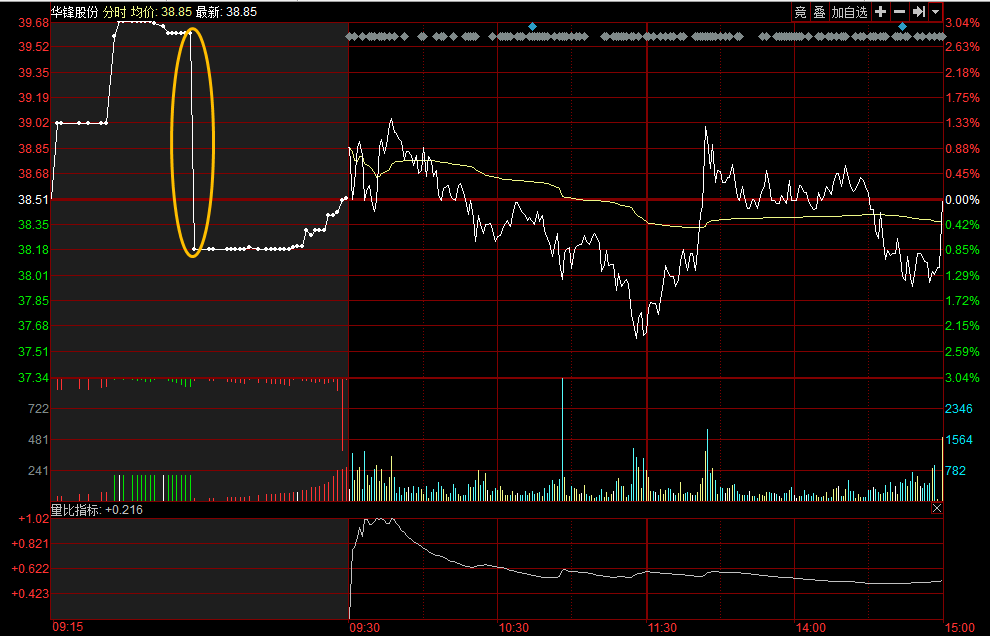Toggle the 竞 call auction display

click(800, 11)
